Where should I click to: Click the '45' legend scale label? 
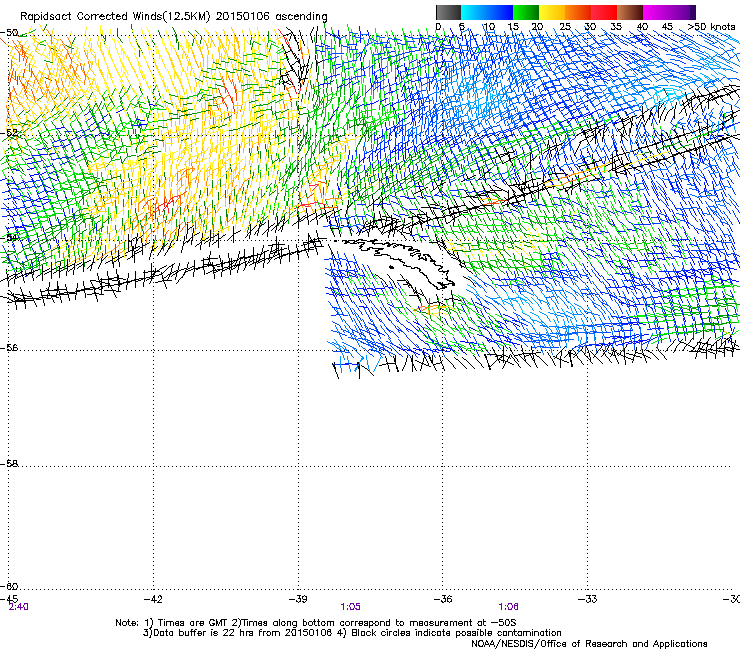pyautogui.click(x=667, y=27)
